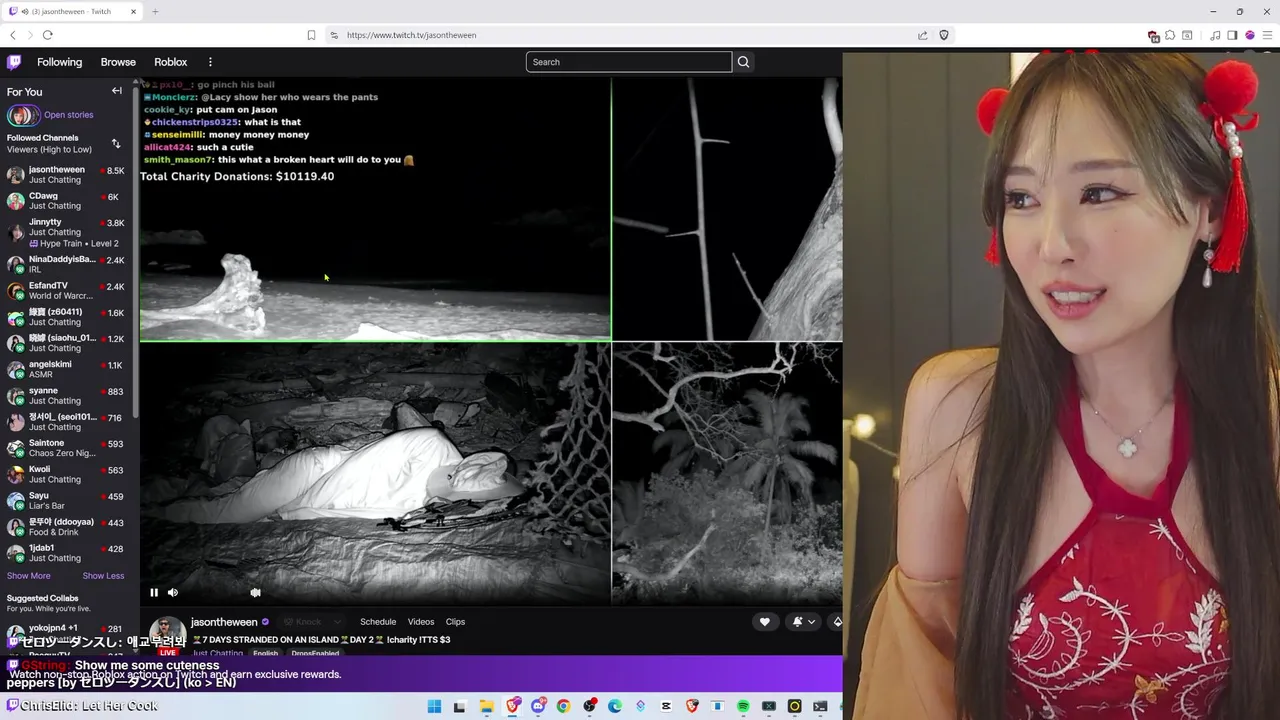Change followed channels sort order
This screenshot has width=1280, height=720.
pos(116,144)
